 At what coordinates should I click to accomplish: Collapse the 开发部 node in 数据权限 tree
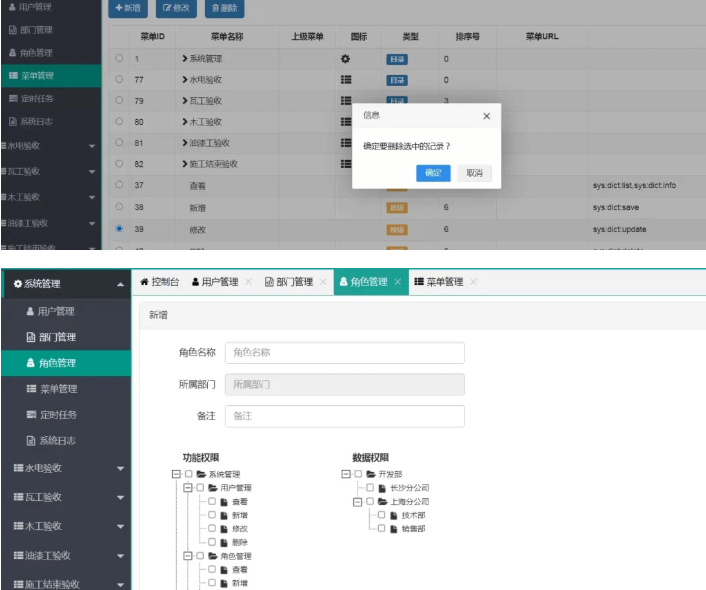[x=346, y=474]
